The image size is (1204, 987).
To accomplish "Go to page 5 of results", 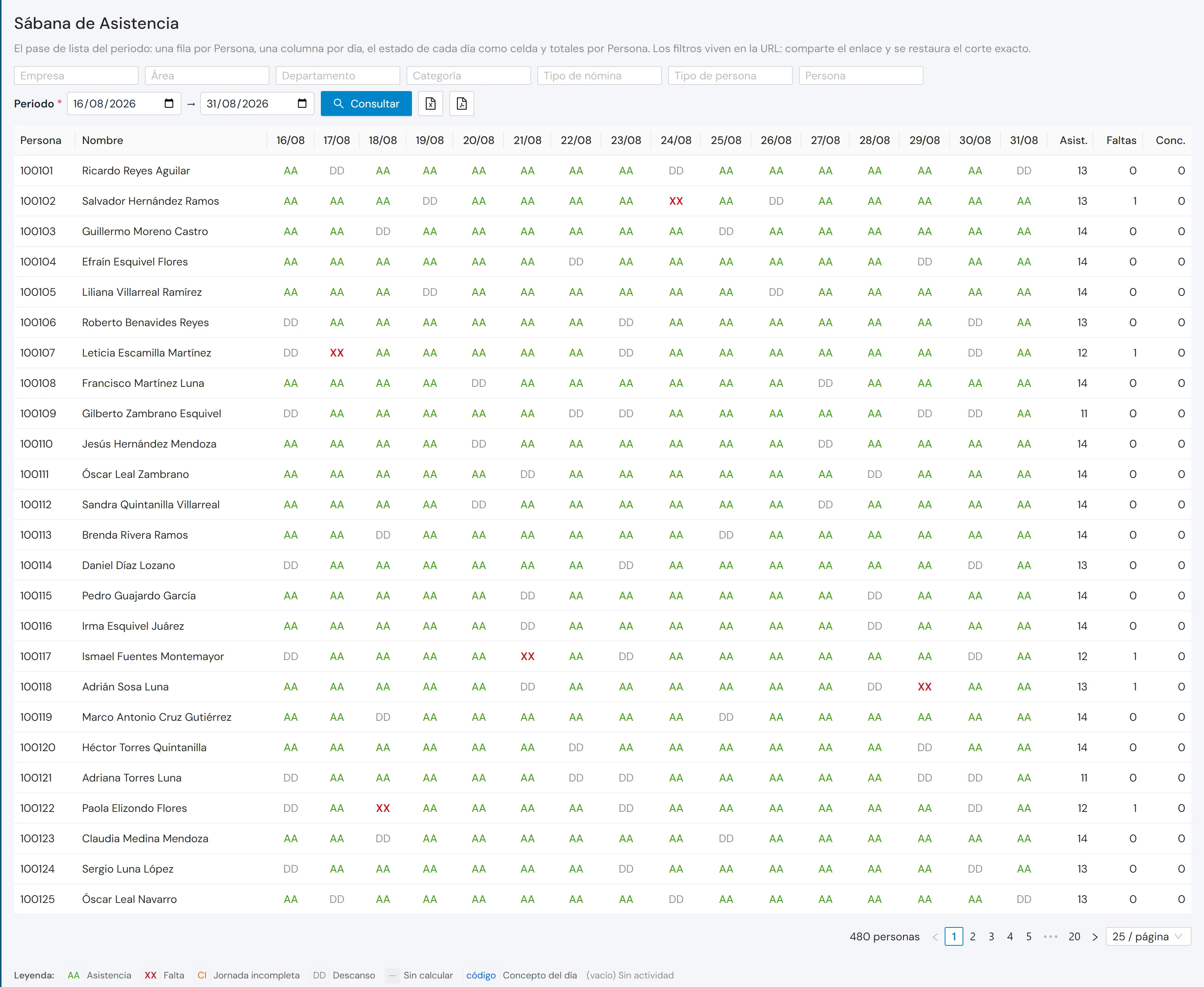I will coord(1029,936).
